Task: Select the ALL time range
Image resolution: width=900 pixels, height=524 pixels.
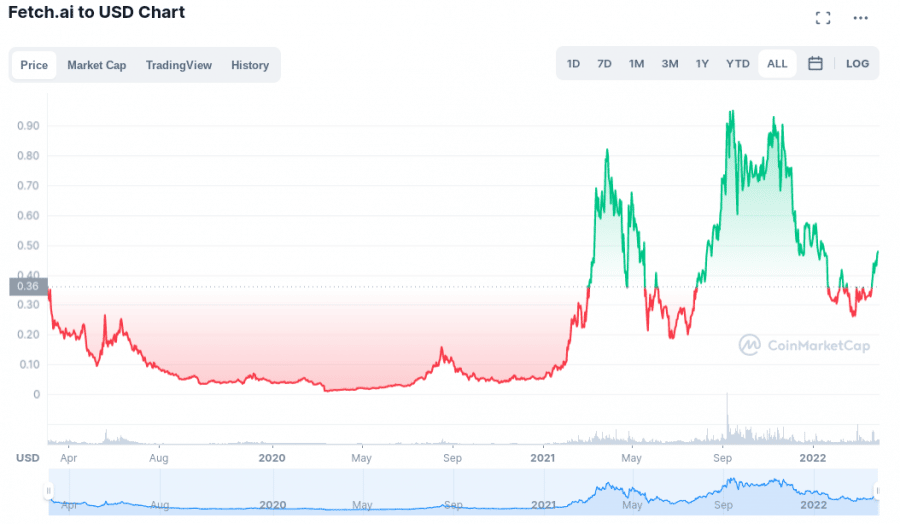Action: [x=777, y=64]
